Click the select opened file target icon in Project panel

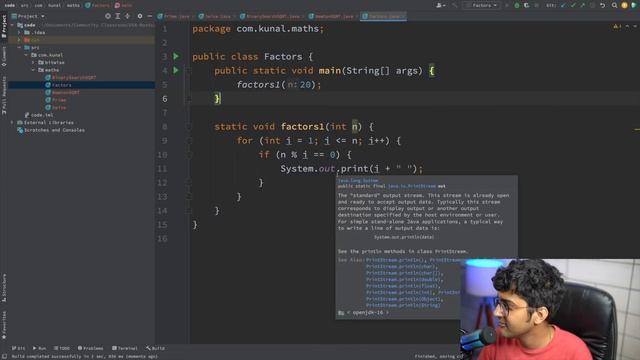[108, 16]
